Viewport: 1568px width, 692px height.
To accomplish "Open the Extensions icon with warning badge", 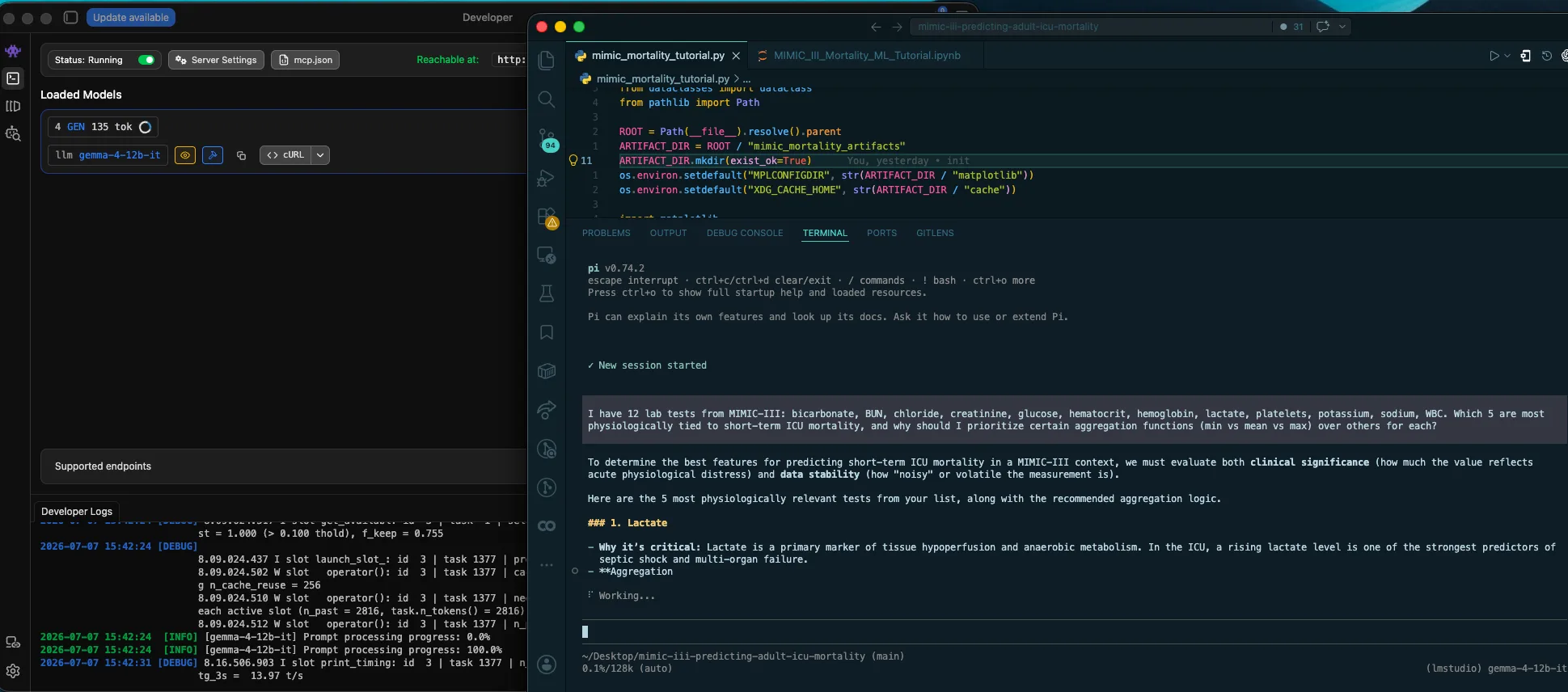I will pyautogui.click(x=547, y=217).
